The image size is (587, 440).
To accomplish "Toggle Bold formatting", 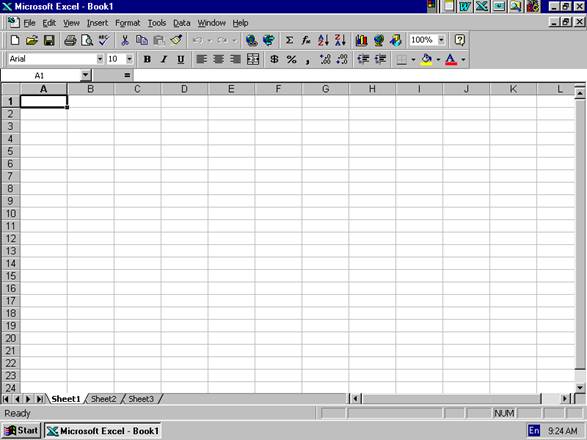I will point(147,59).
